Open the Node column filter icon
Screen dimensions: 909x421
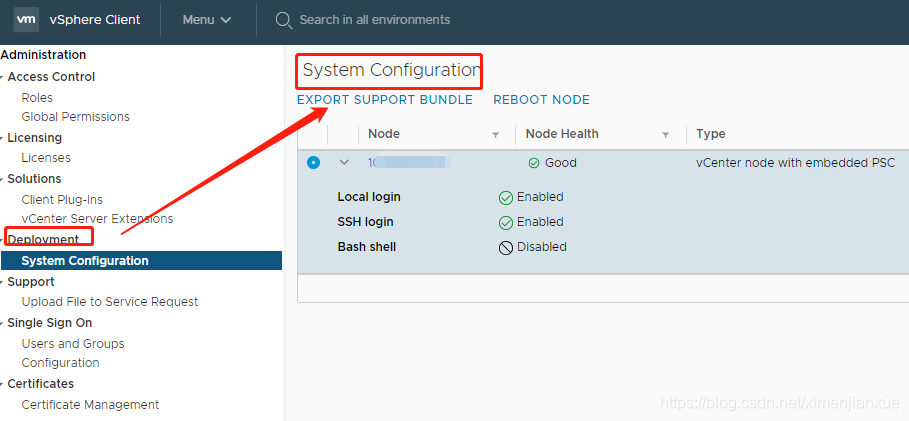pos(496,135)
